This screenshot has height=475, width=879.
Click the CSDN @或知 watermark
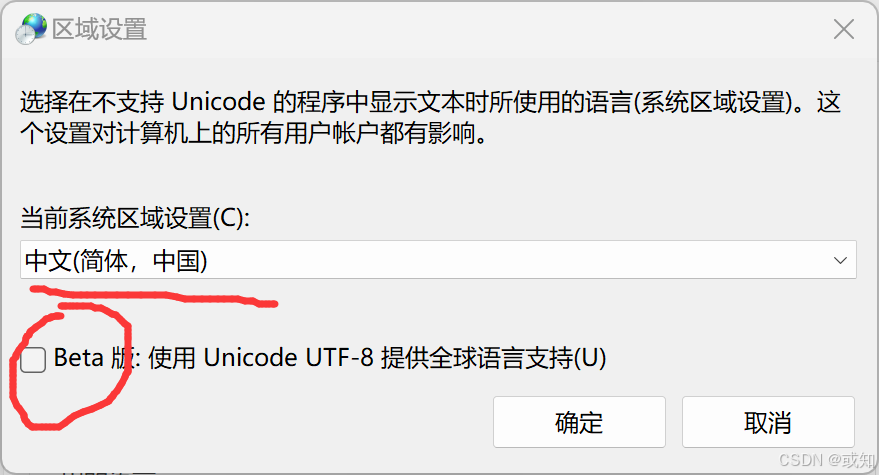coord(826,460)
